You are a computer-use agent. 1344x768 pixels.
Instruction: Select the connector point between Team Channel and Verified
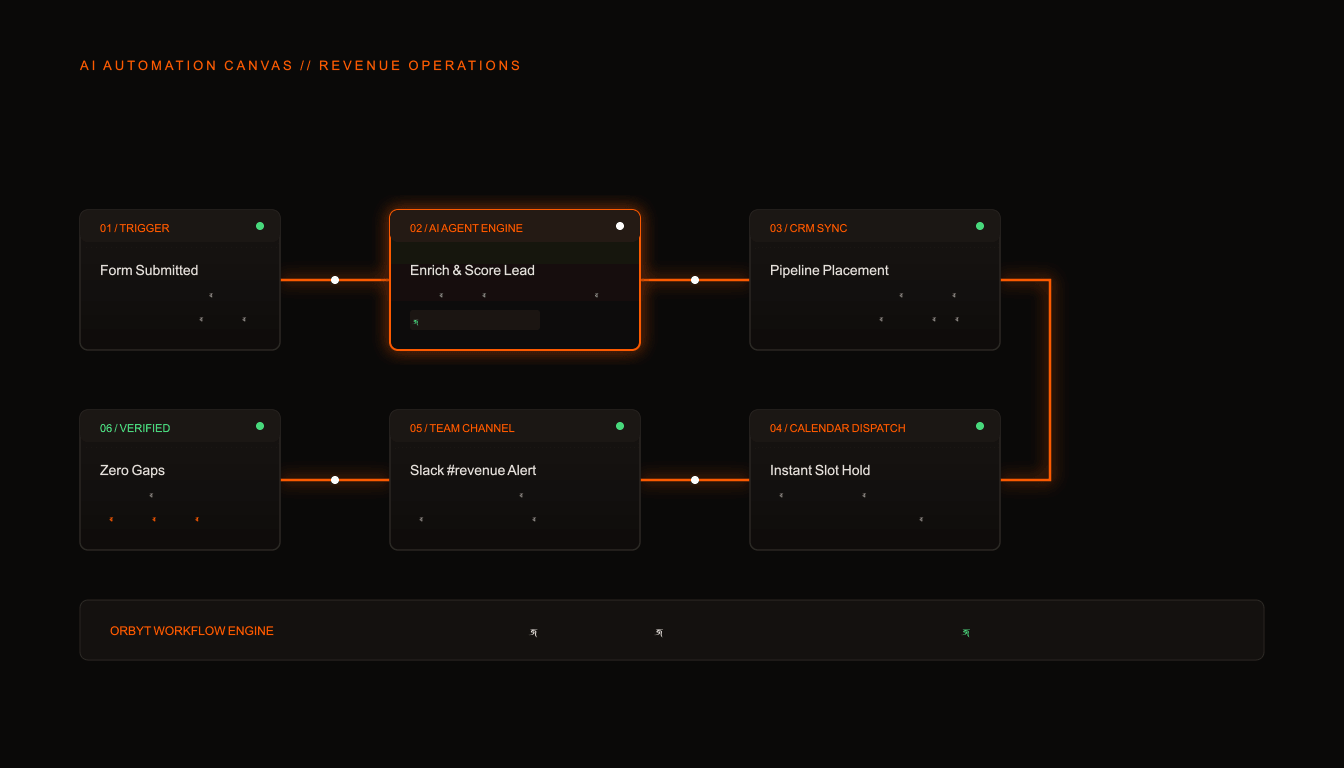point(335,480)
